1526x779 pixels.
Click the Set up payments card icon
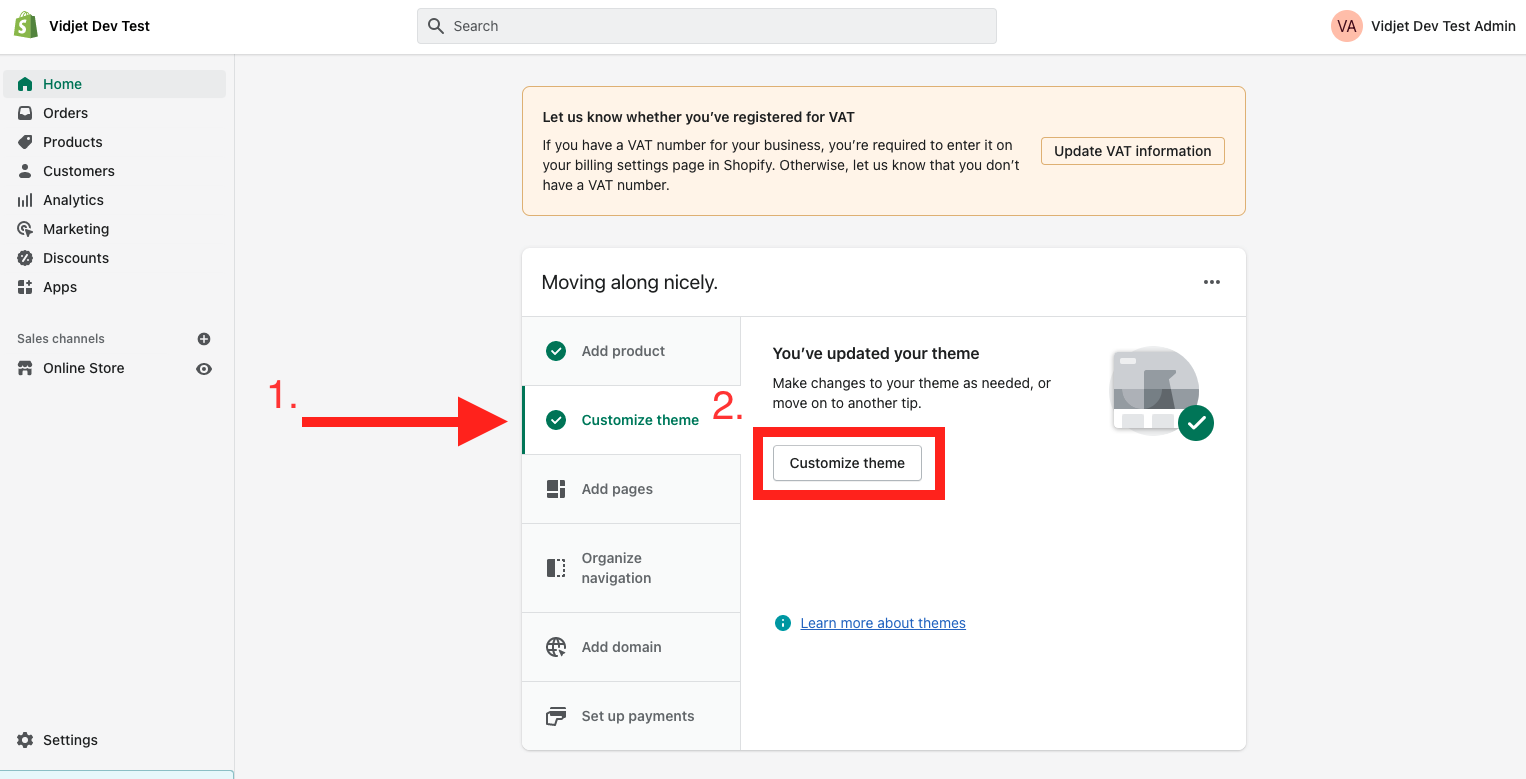(556, 716)
